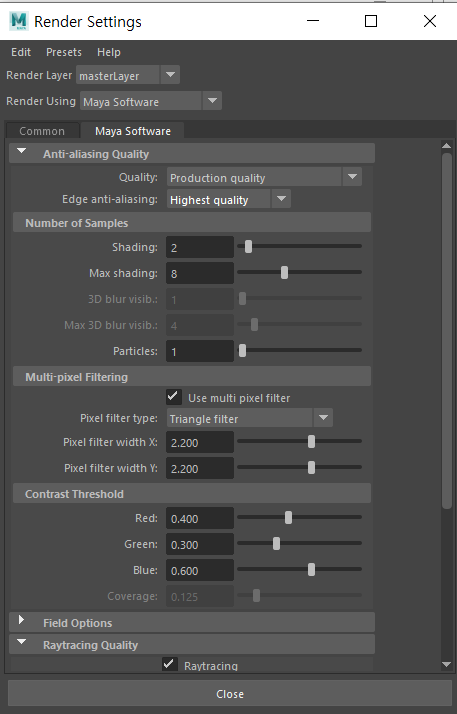Click the Particles samples input field
The width and height of the screenshot is (457, 714).
[200, 351]
